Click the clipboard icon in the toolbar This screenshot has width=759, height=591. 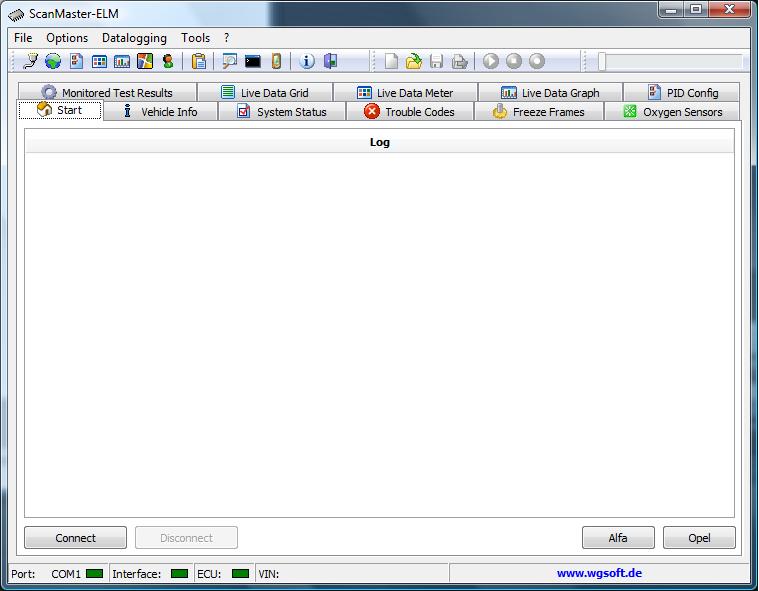coord(199,61)
